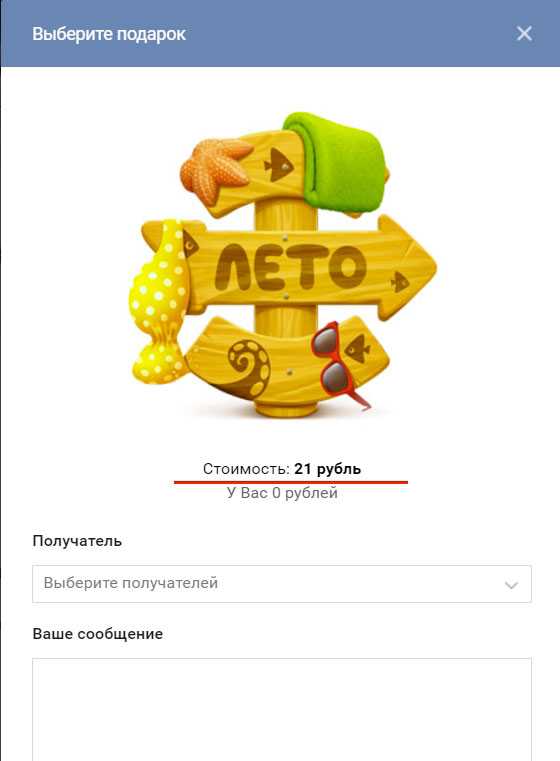Click the fish symbol on the top arrow

[279, 165]
